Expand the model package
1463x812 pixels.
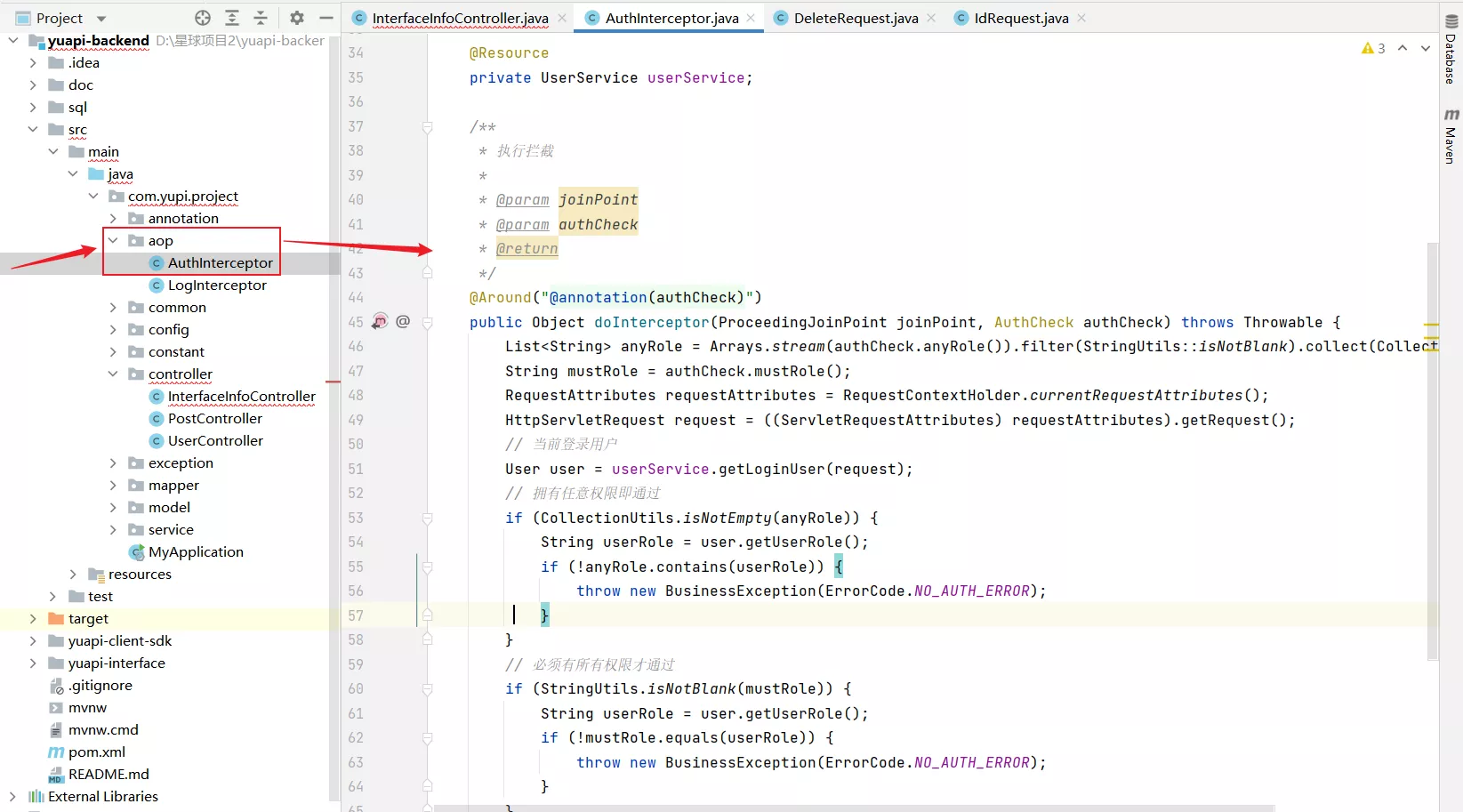(x=113, y=507)
